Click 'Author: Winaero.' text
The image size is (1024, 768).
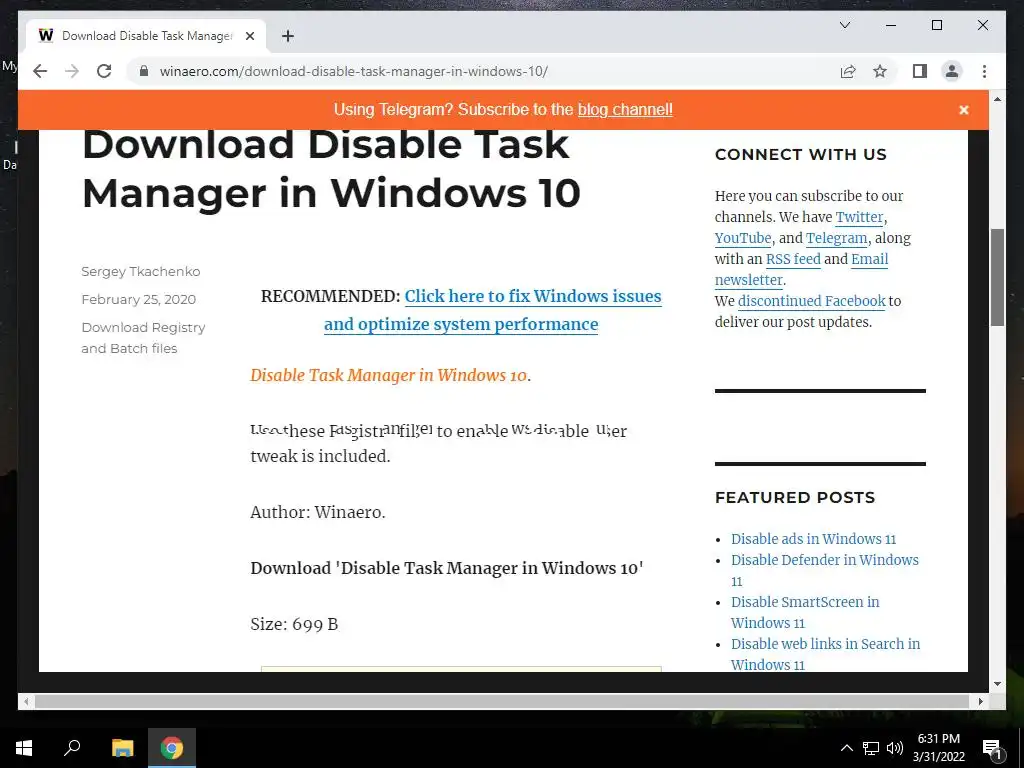coord(317,512)
